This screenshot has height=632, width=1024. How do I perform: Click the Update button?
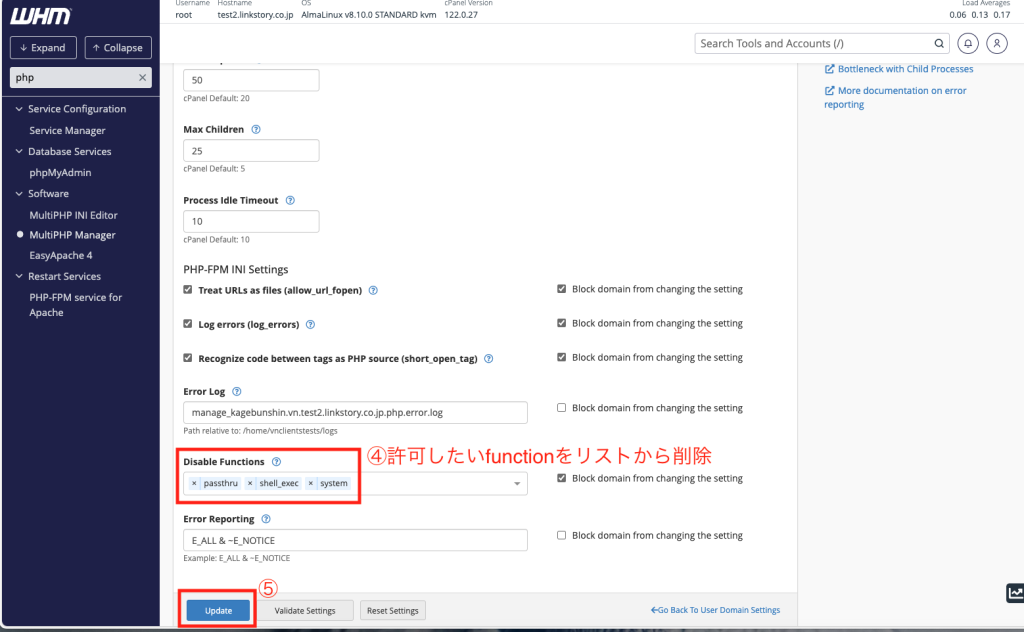[x=217, y=610]
